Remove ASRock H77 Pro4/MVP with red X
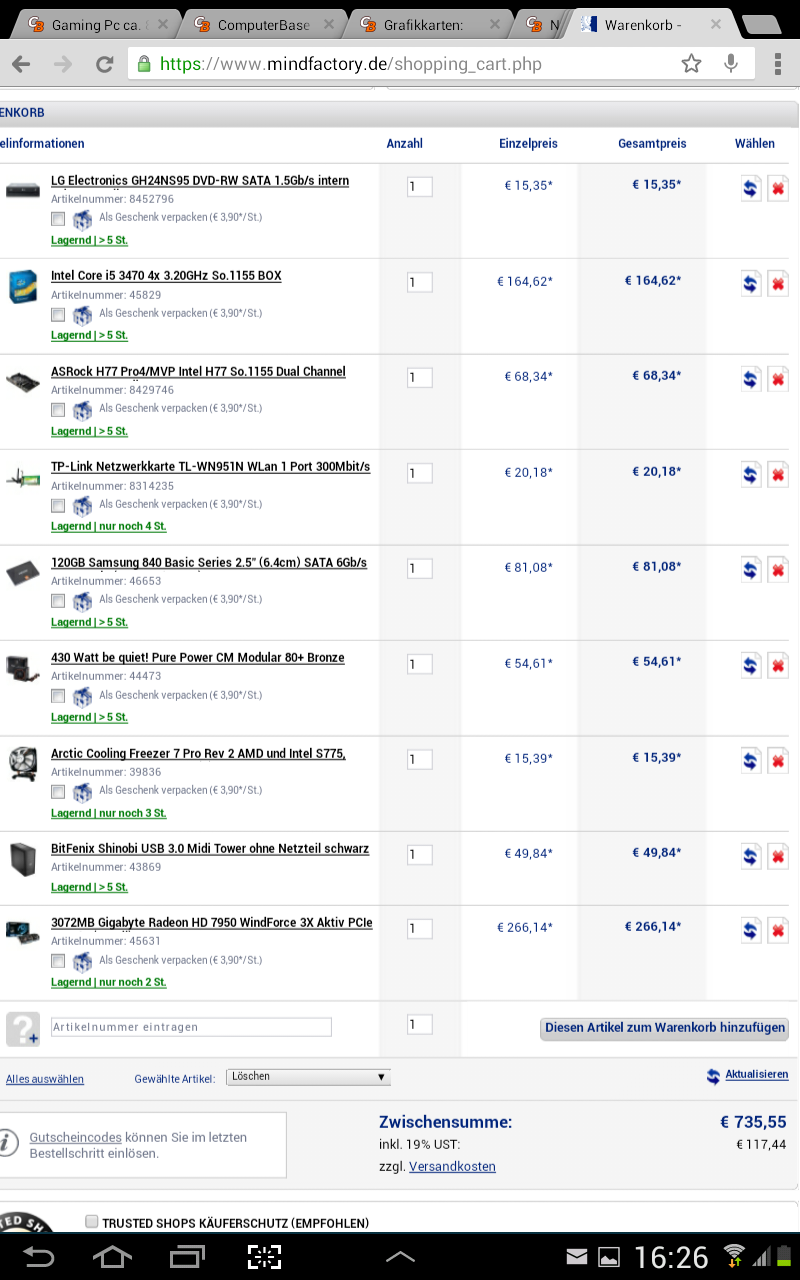The height and width of the screenshot is (1280, 800). pyautogui.click(x=778, y=379)
